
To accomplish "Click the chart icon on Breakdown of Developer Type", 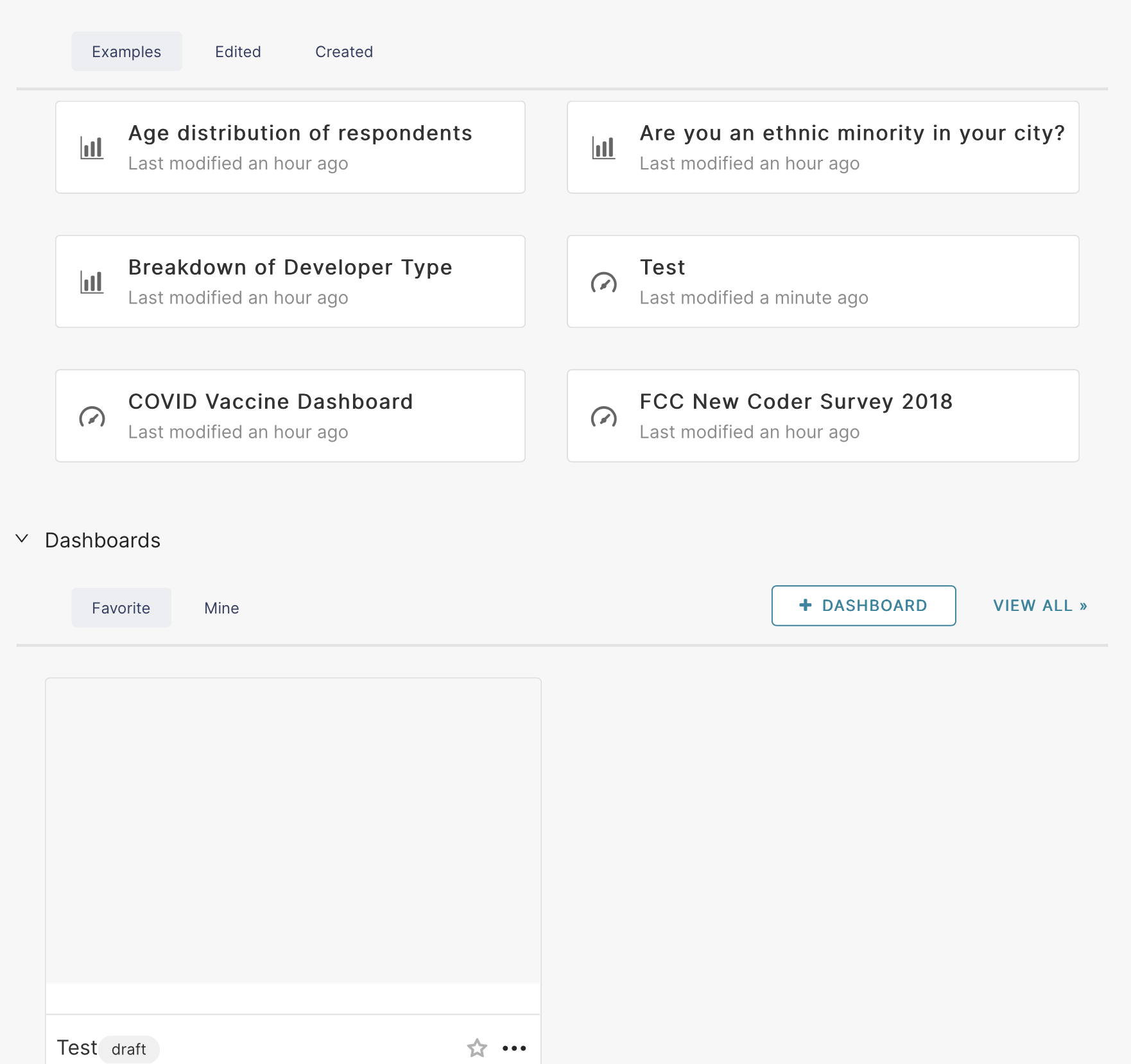I will coord(92,281).
